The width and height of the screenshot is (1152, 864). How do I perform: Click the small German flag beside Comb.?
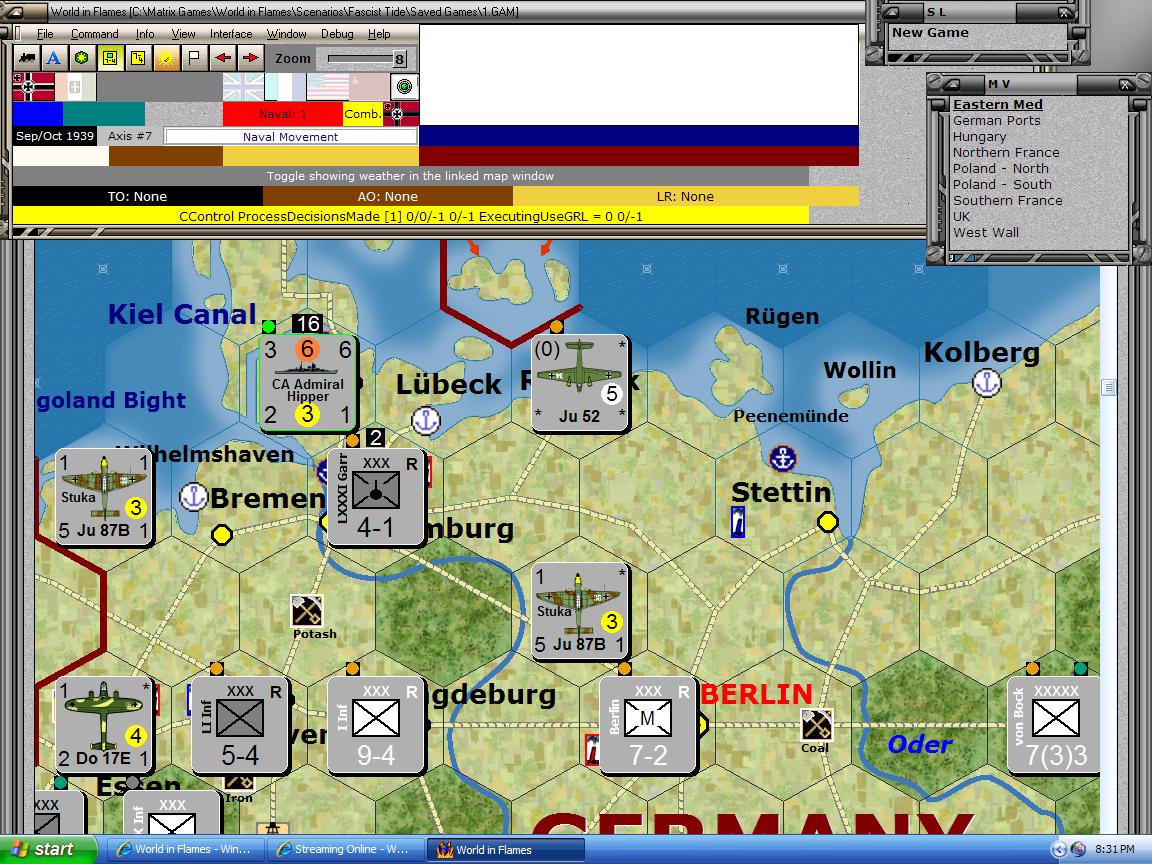coord(401,114)
